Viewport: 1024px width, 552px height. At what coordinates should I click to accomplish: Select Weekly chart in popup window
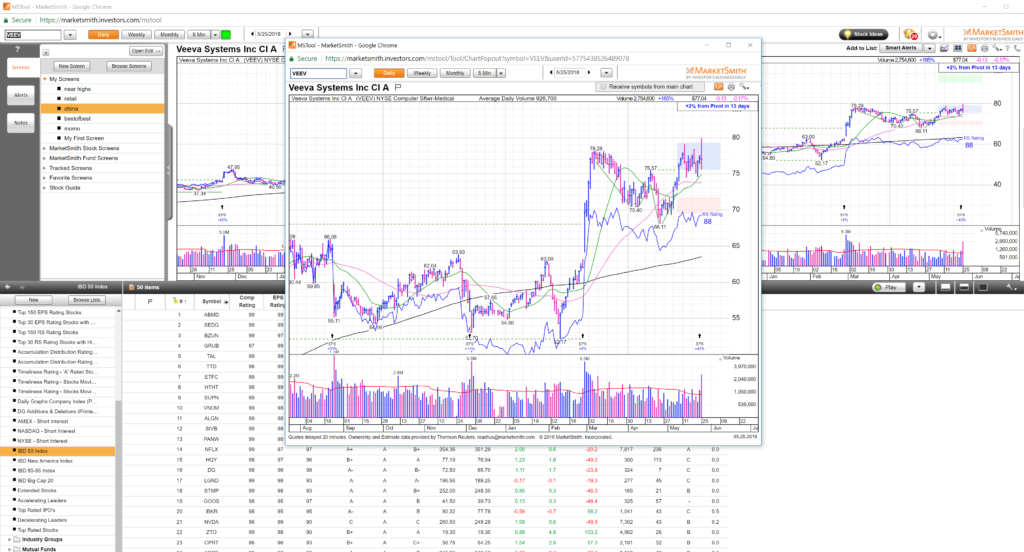pos(422,73)
